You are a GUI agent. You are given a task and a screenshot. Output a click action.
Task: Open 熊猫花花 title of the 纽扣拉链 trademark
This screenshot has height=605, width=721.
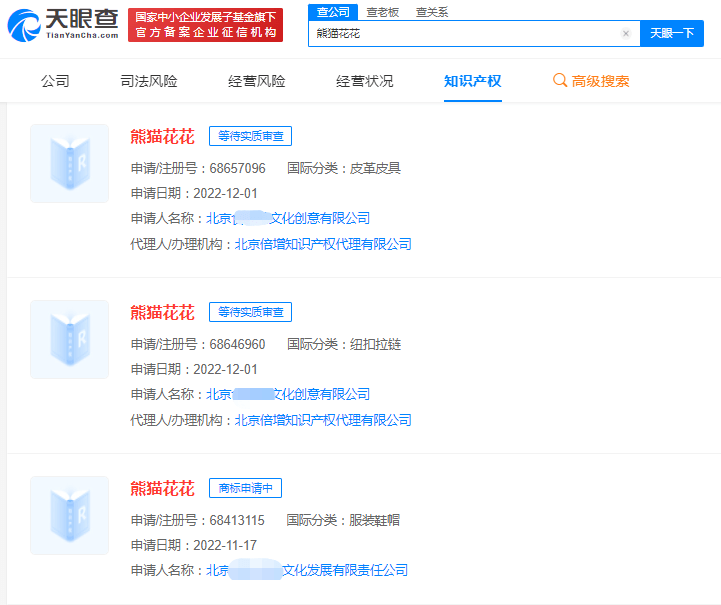pyautogui.click(x=162, y=313)
